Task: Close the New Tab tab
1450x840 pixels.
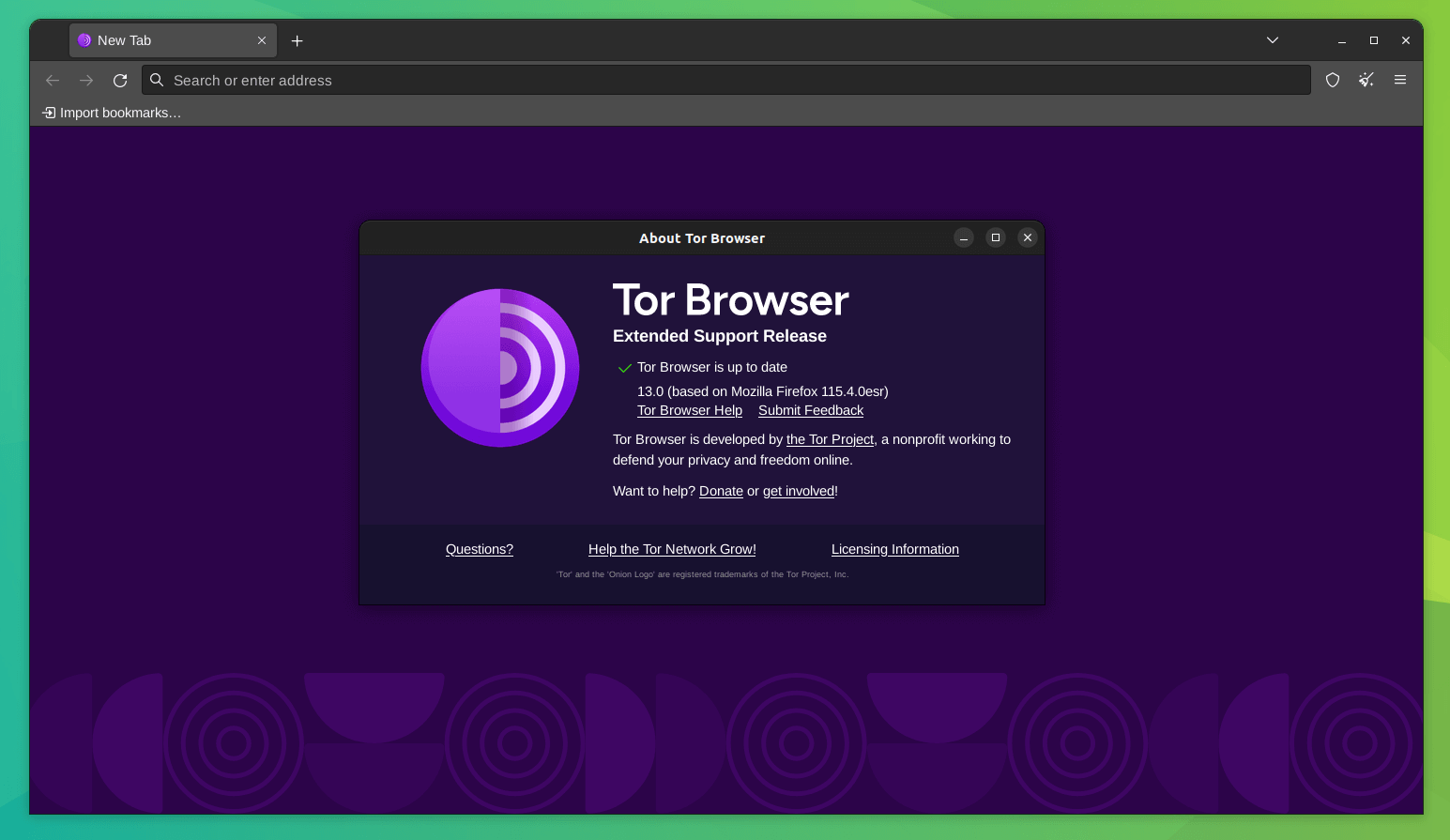Action: click(x=262, y=40)
